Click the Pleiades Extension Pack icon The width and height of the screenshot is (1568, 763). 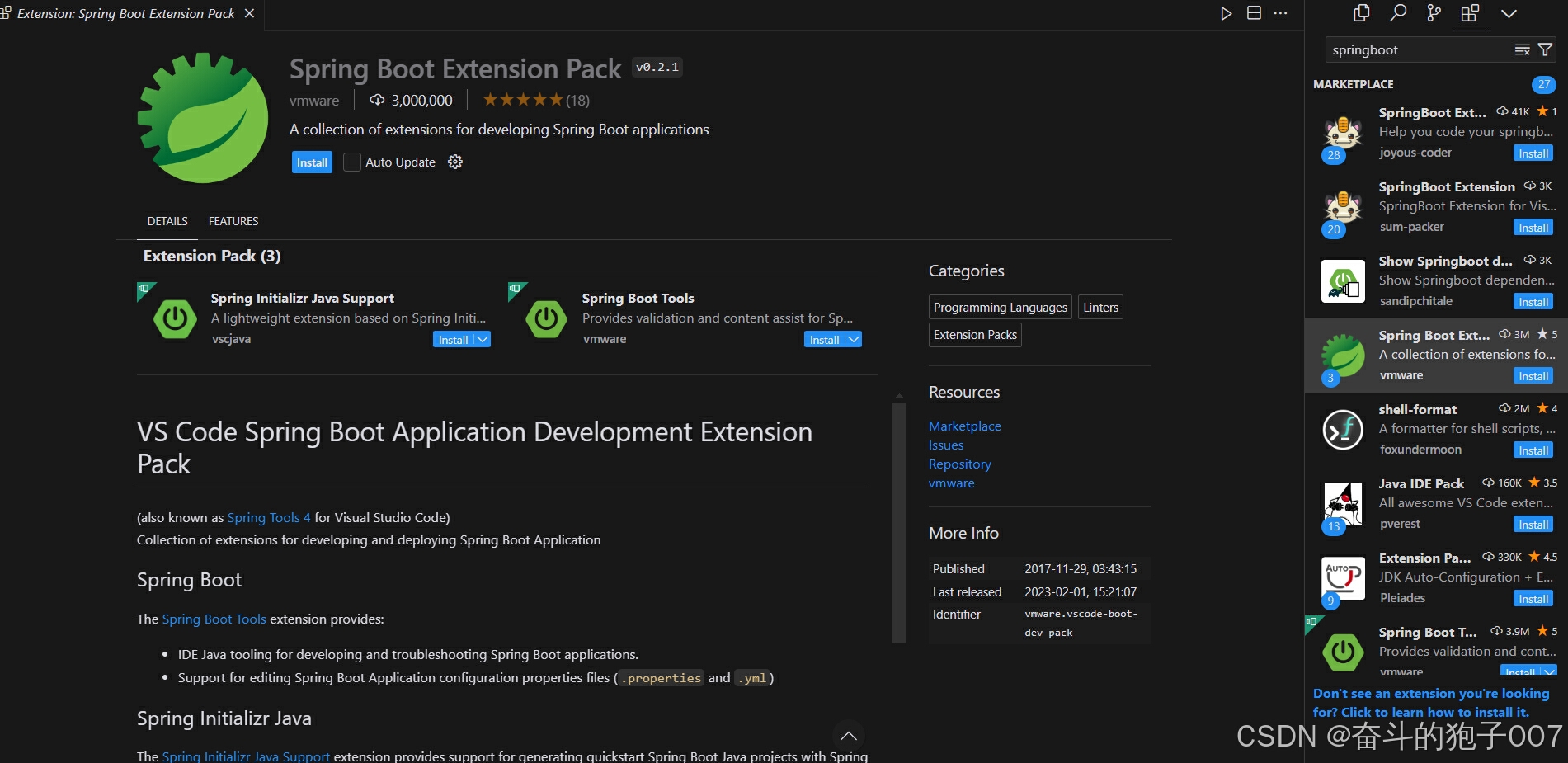pos(1343,578)
